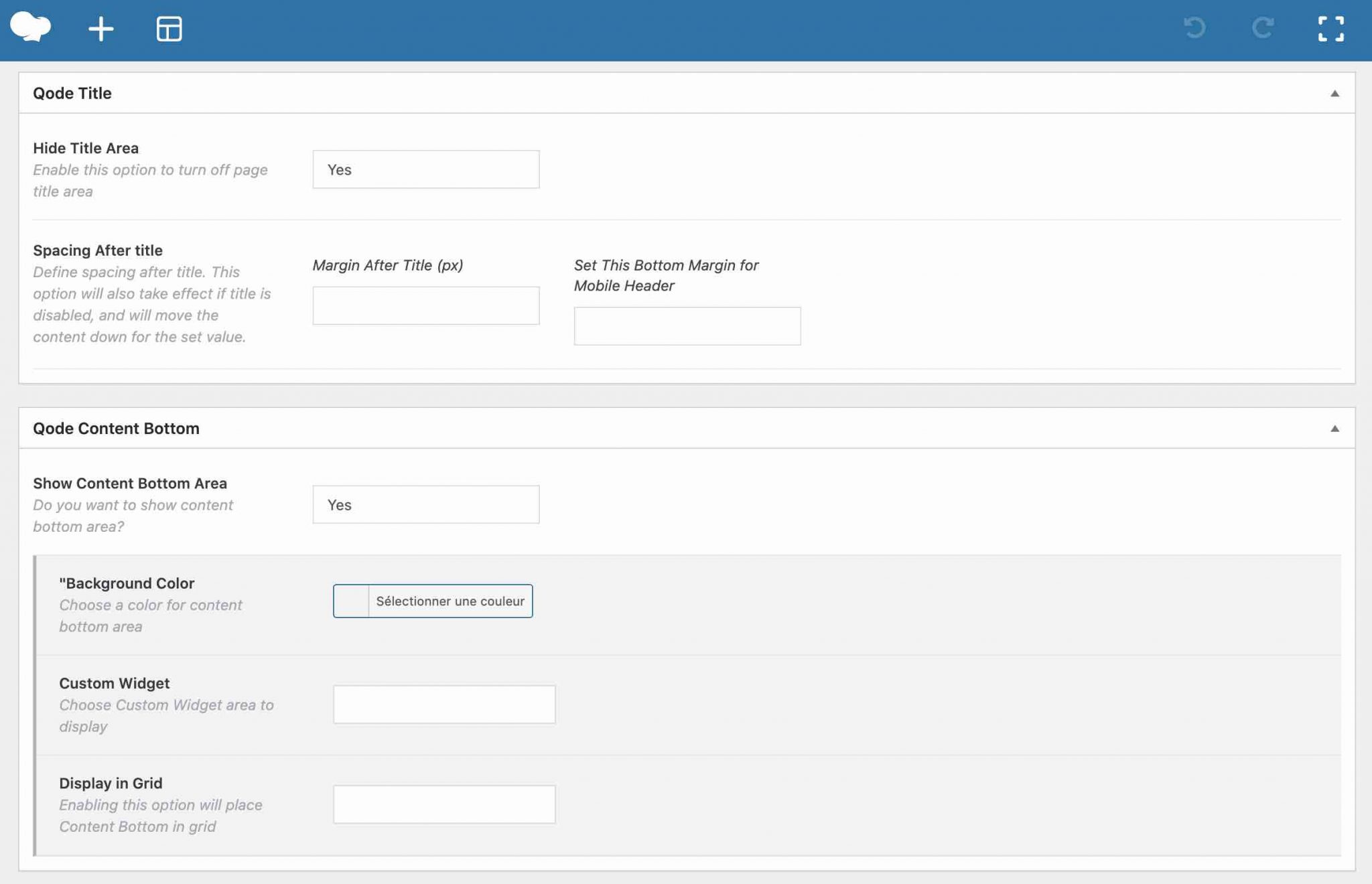Click the redo arrow icon
The image size is (1372, 884).
[x=1263, y=28]
